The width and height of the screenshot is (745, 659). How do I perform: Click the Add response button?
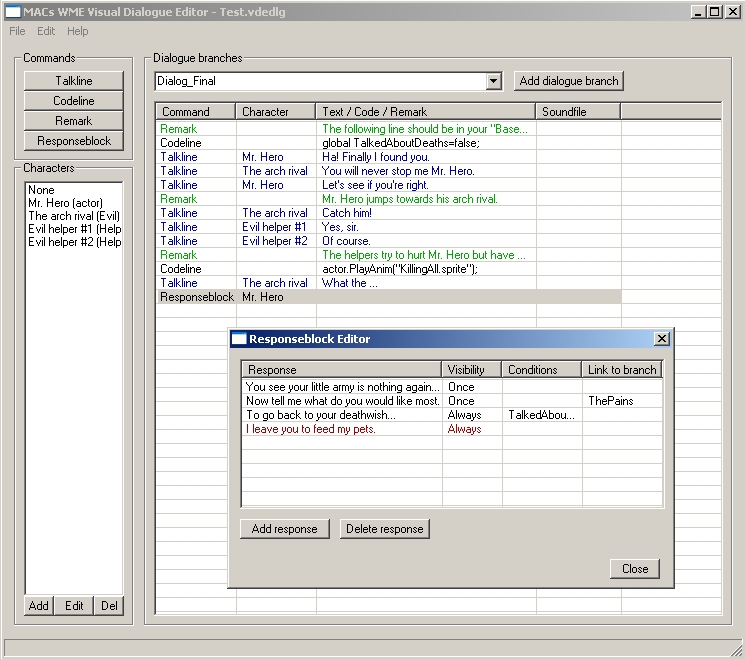(x=285, y=529)
